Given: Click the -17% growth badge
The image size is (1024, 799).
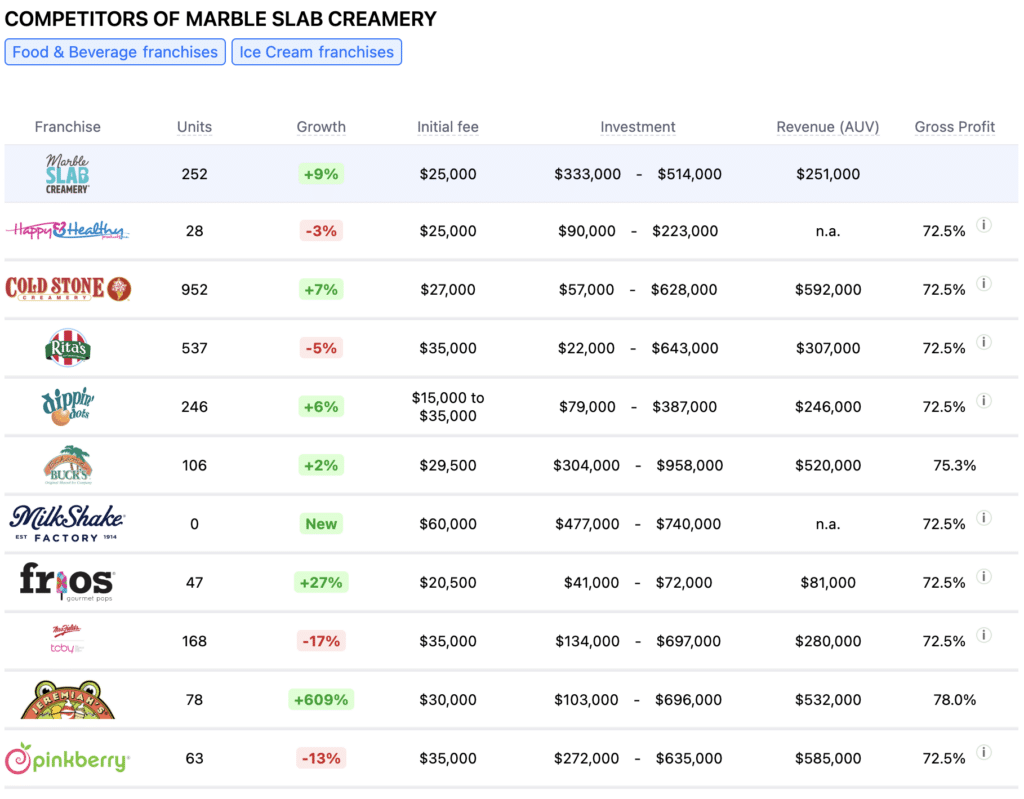Looking at the screenshot, I should [321, 642].
